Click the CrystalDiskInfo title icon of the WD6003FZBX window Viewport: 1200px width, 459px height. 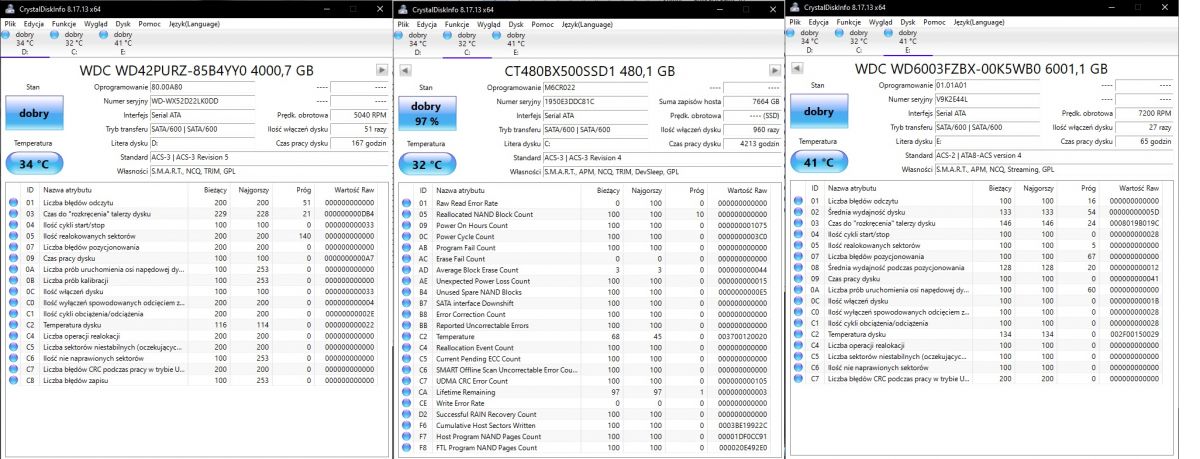point(797,8)
